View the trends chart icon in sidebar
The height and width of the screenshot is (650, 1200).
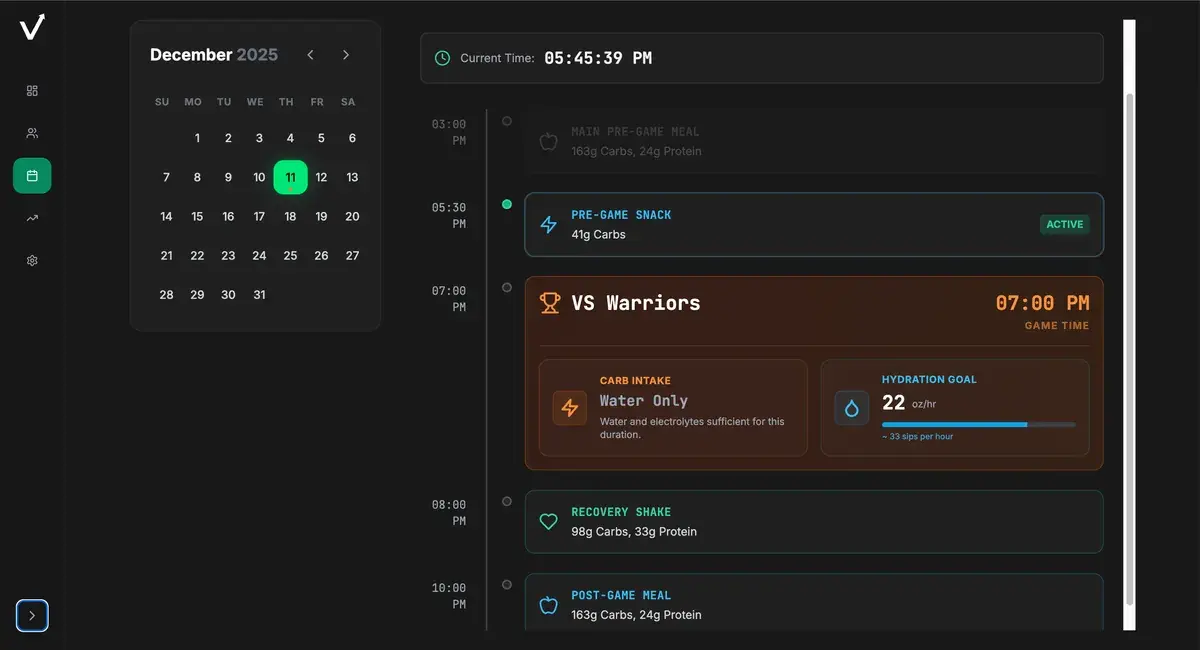pyautogui.click(x=31, y=217)
